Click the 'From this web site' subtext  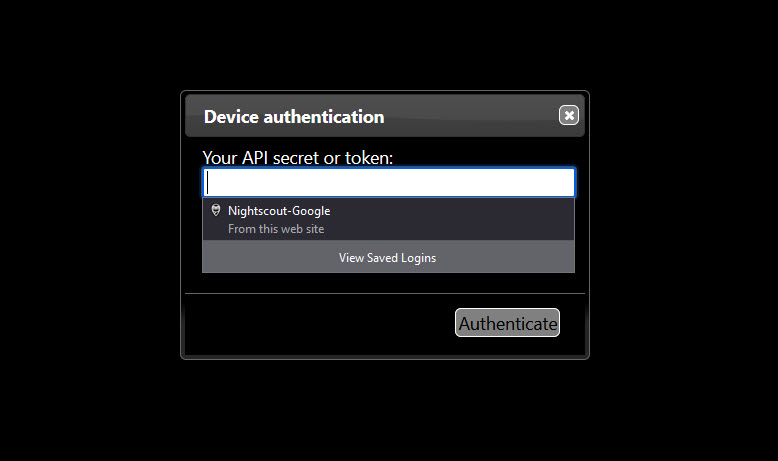[x=276, y=229]
